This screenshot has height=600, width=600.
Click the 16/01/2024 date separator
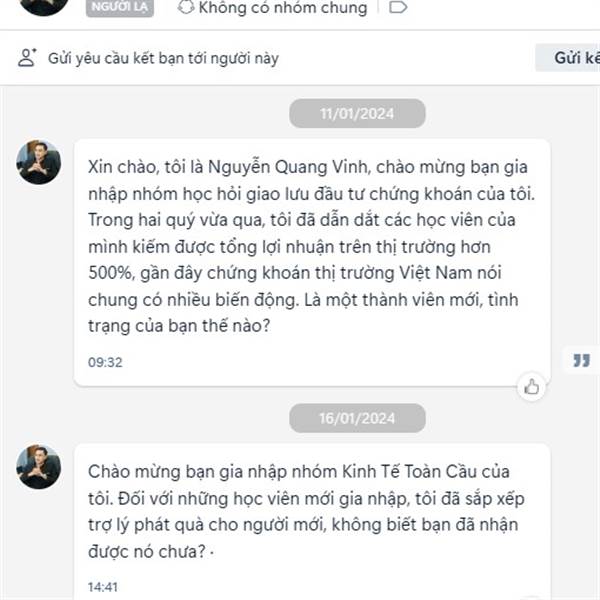pos(357,418)
